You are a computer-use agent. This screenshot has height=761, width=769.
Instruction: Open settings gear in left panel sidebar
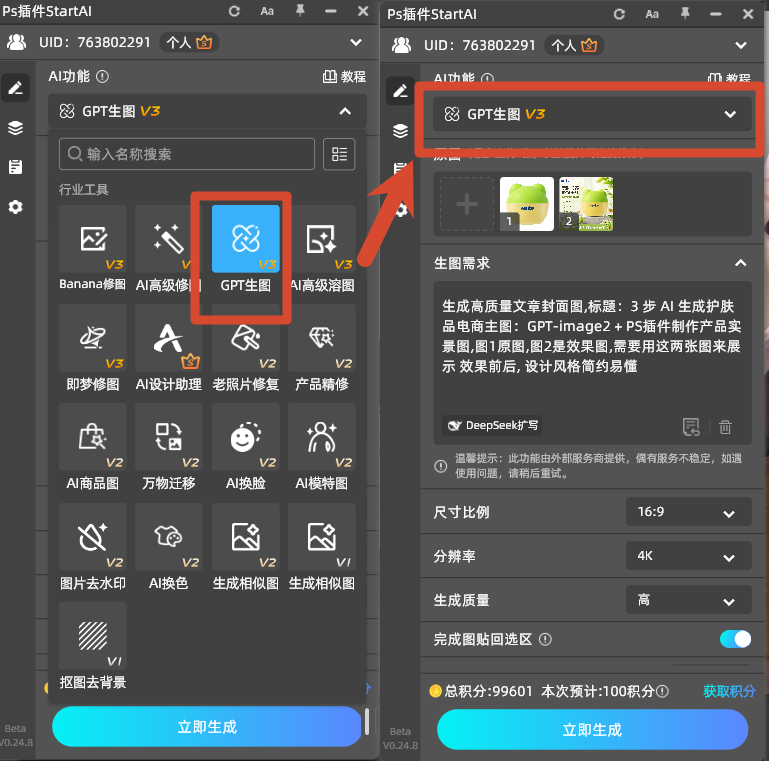[x=16, y=207]
